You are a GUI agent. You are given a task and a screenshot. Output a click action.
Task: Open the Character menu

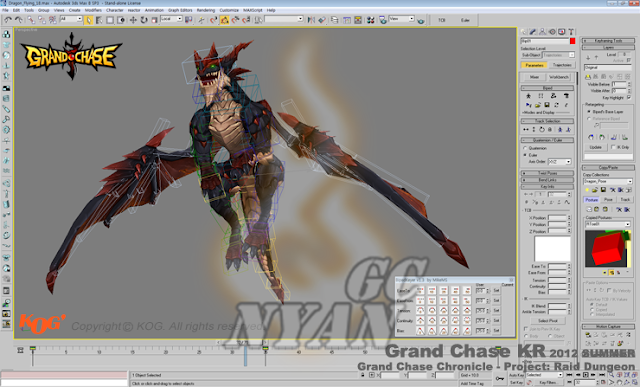115,10
